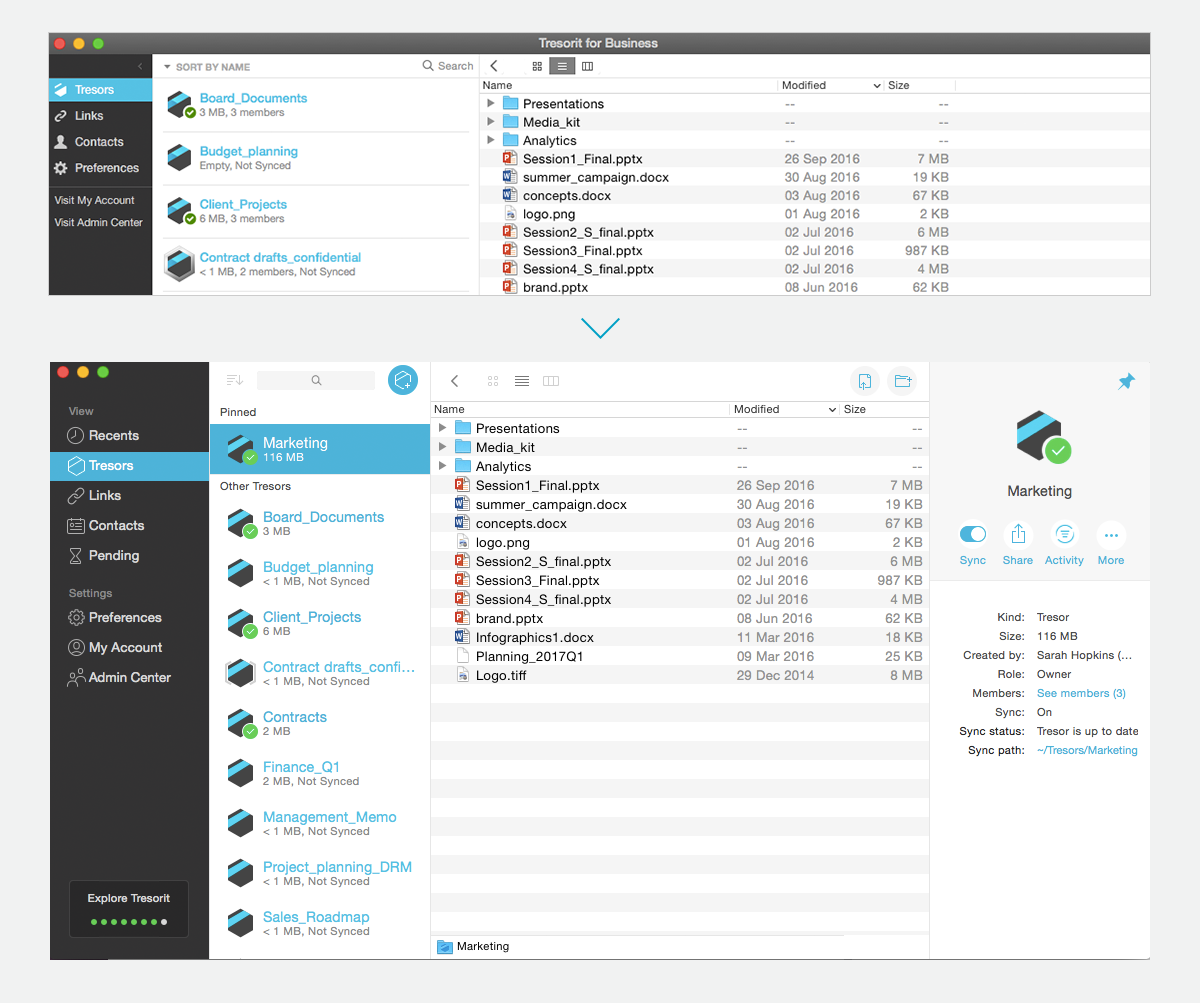Collapse the upper window sidebar with its chevron
The width and height of the screenshot is (1200, 1003).
[140, 66]
